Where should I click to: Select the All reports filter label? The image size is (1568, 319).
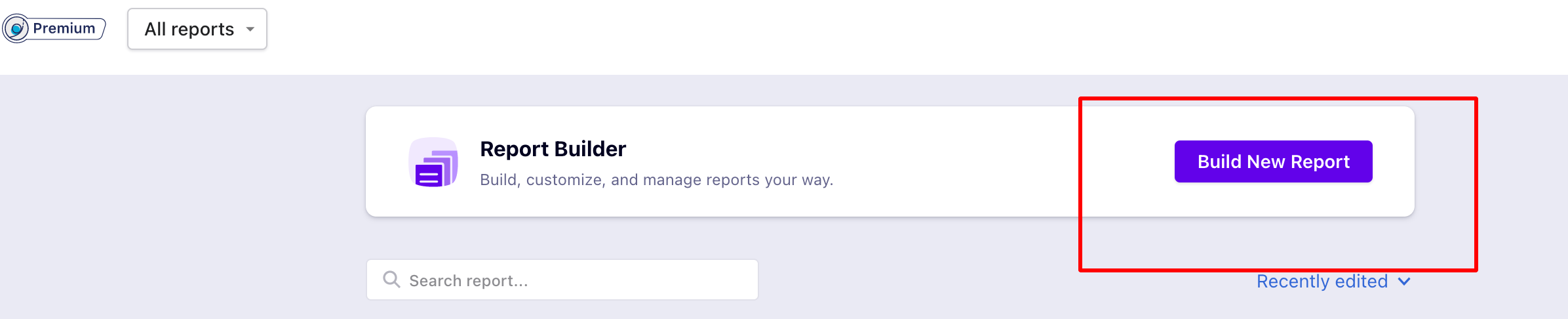(189, 30)
